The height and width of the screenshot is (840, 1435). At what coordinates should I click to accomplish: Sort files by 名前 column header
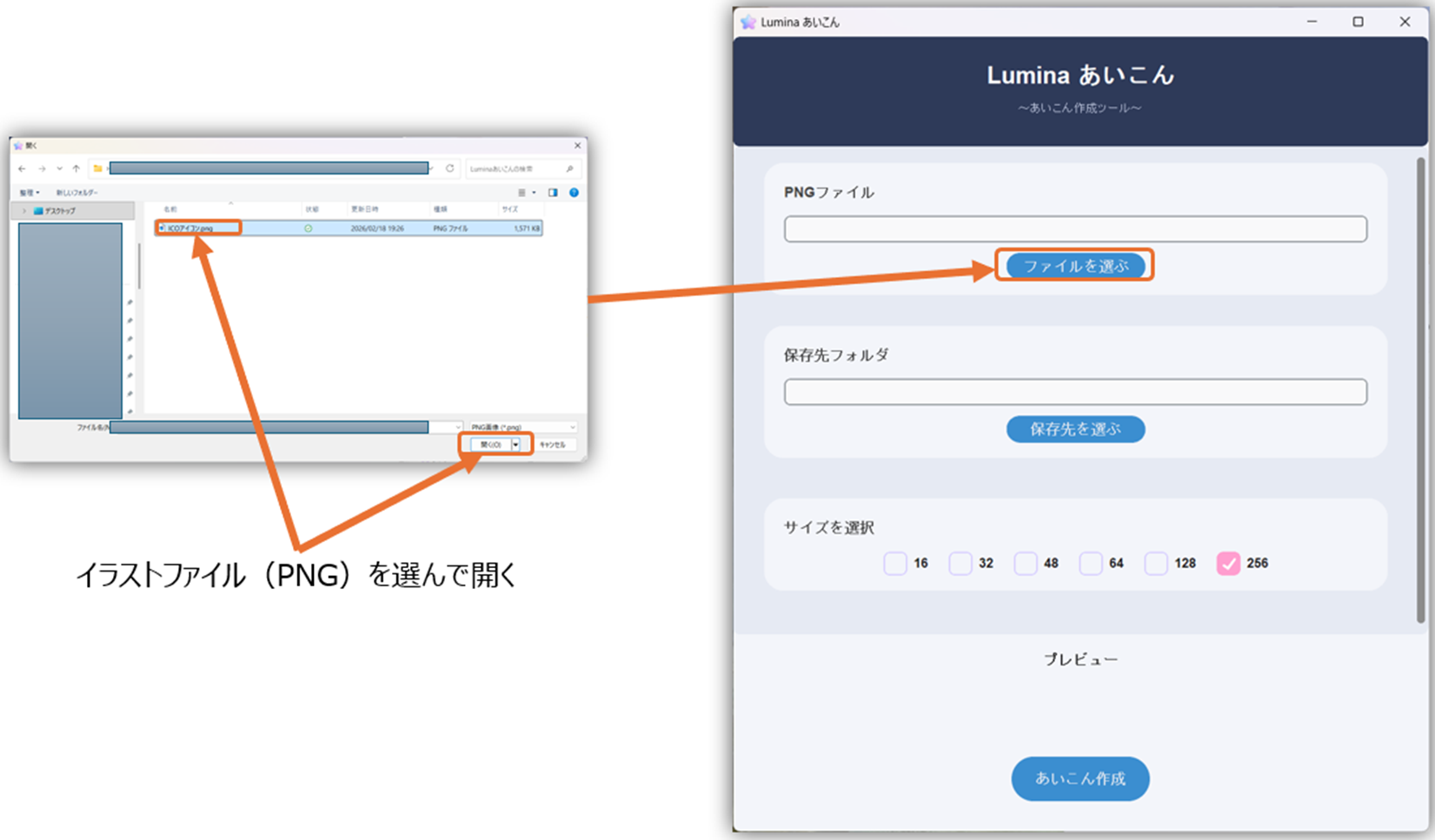point(170,209)
